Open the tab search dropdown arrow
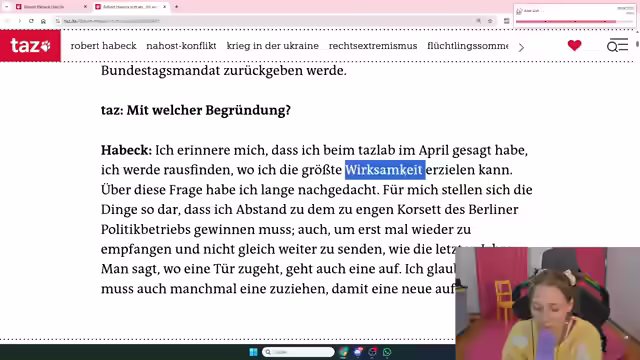 [x=7, y=7]
